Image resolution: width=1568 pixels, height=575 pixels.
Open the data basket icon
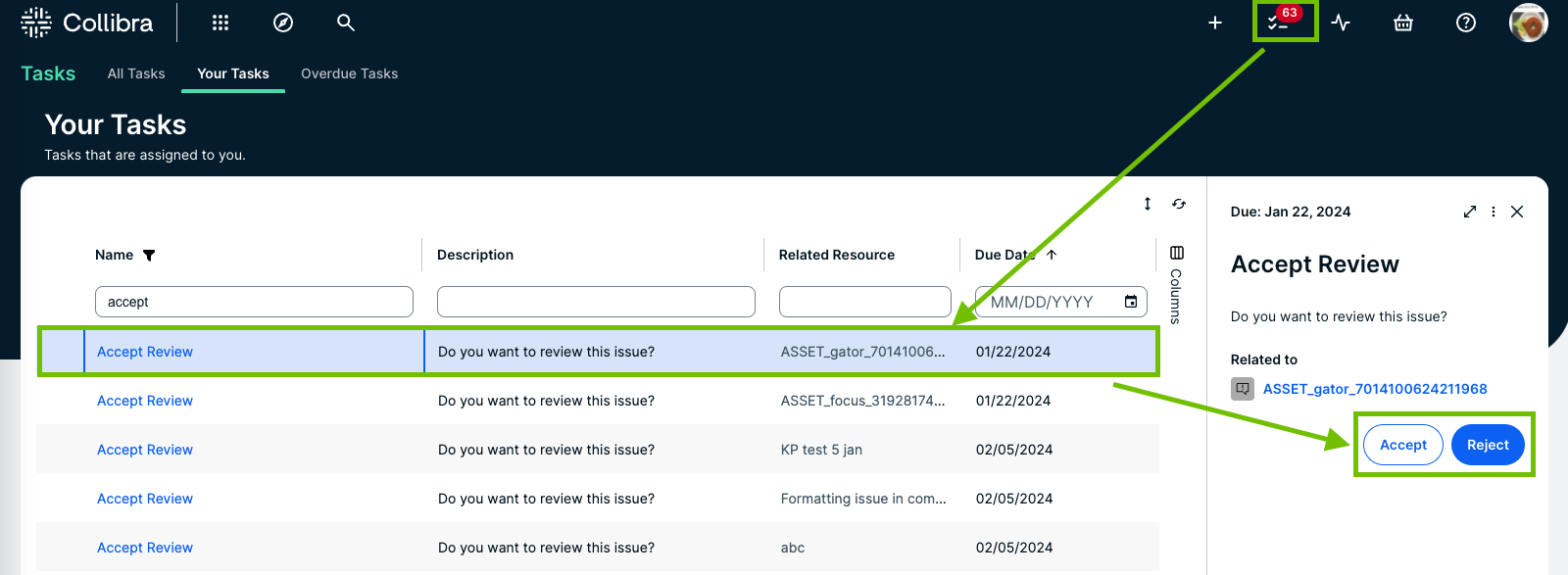(1403, 23)
